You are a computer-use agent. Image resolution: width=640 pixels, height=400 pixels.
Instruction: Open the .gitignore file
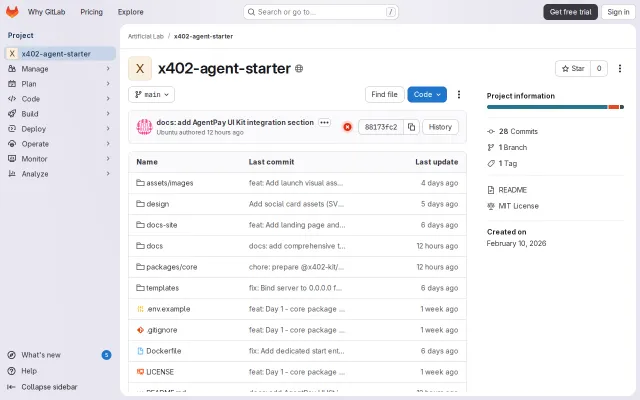point(162,330)
